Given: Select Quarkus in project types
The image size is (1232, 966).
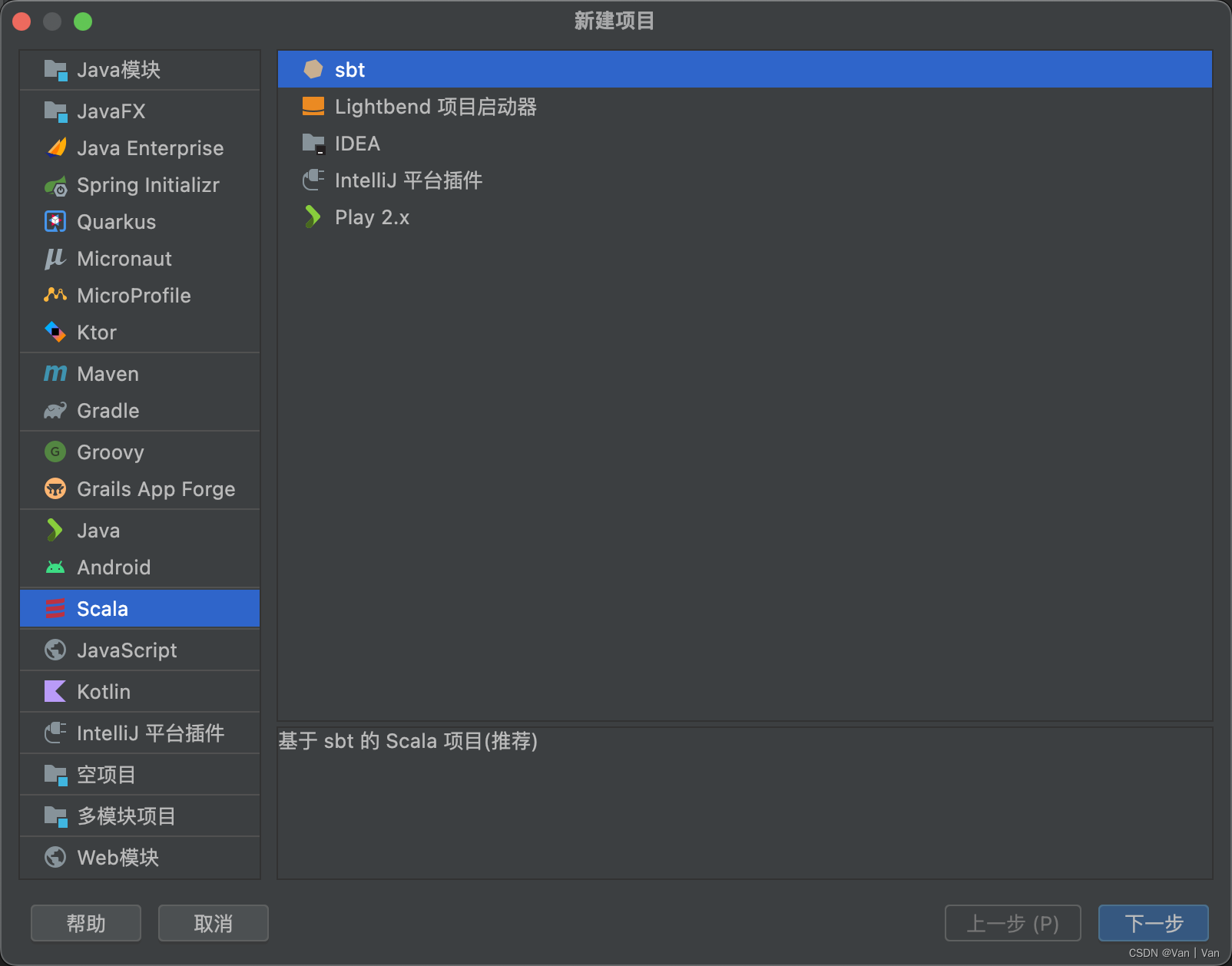Looking at the screenshot, I should (140, 222).
